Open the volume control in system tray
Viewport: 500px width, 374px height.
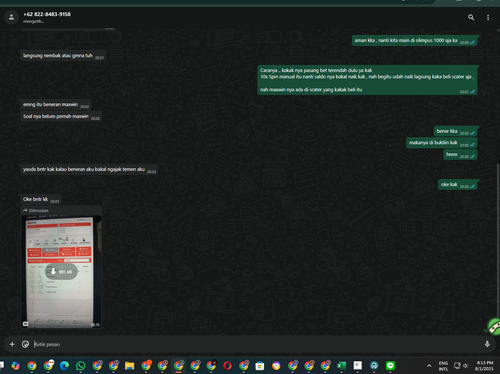466,366
